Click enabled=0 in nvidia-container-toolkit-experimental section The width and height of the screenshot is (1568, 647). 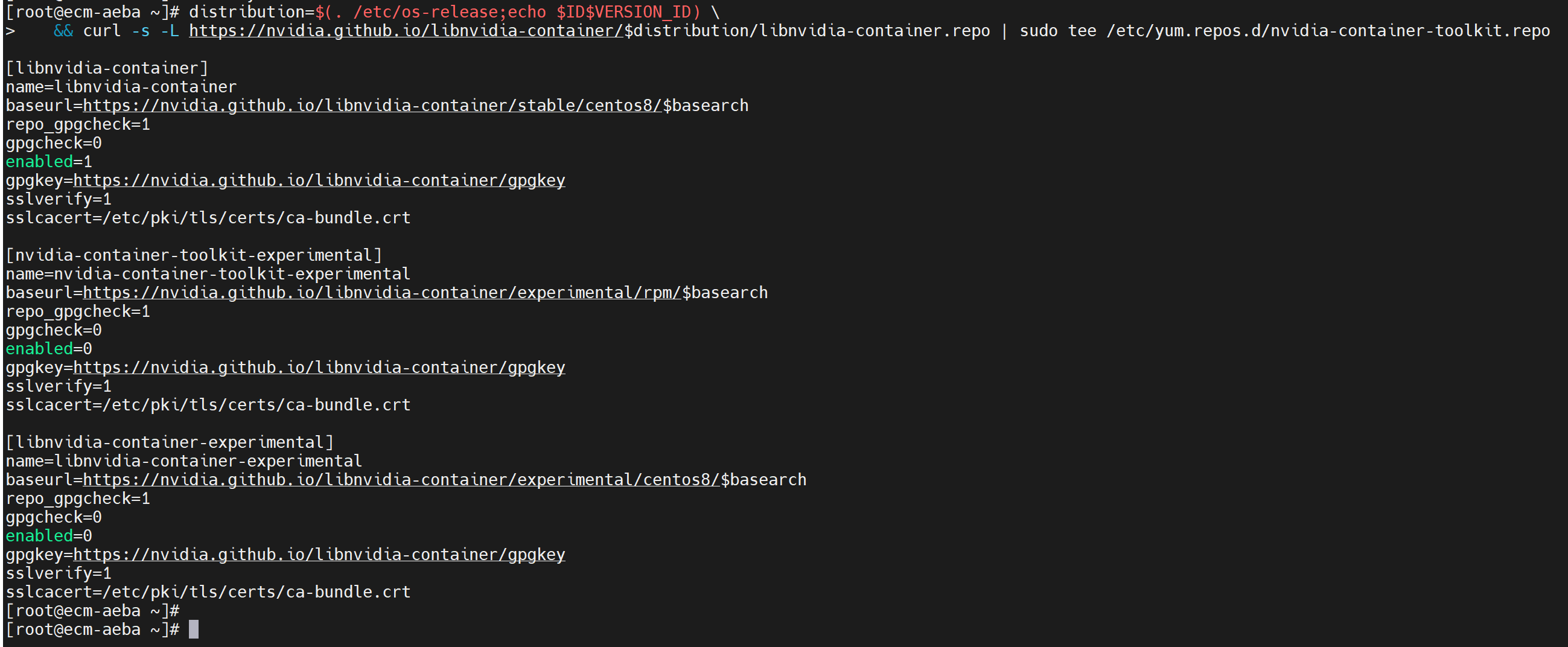(49, 349)
